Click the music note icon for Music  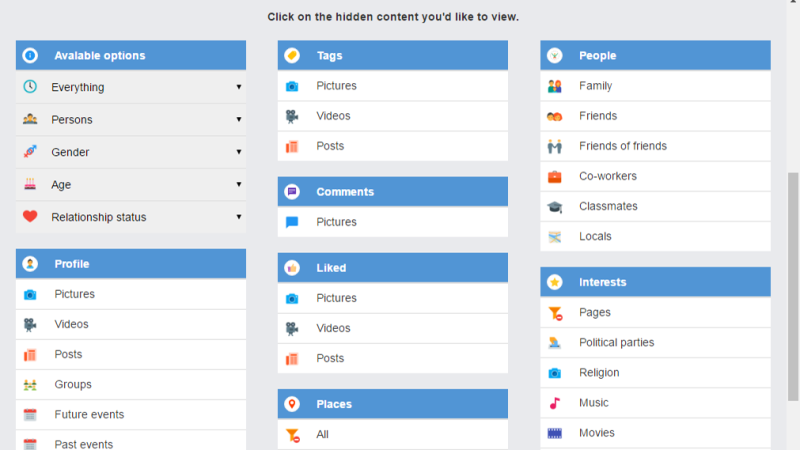[554, 403]
